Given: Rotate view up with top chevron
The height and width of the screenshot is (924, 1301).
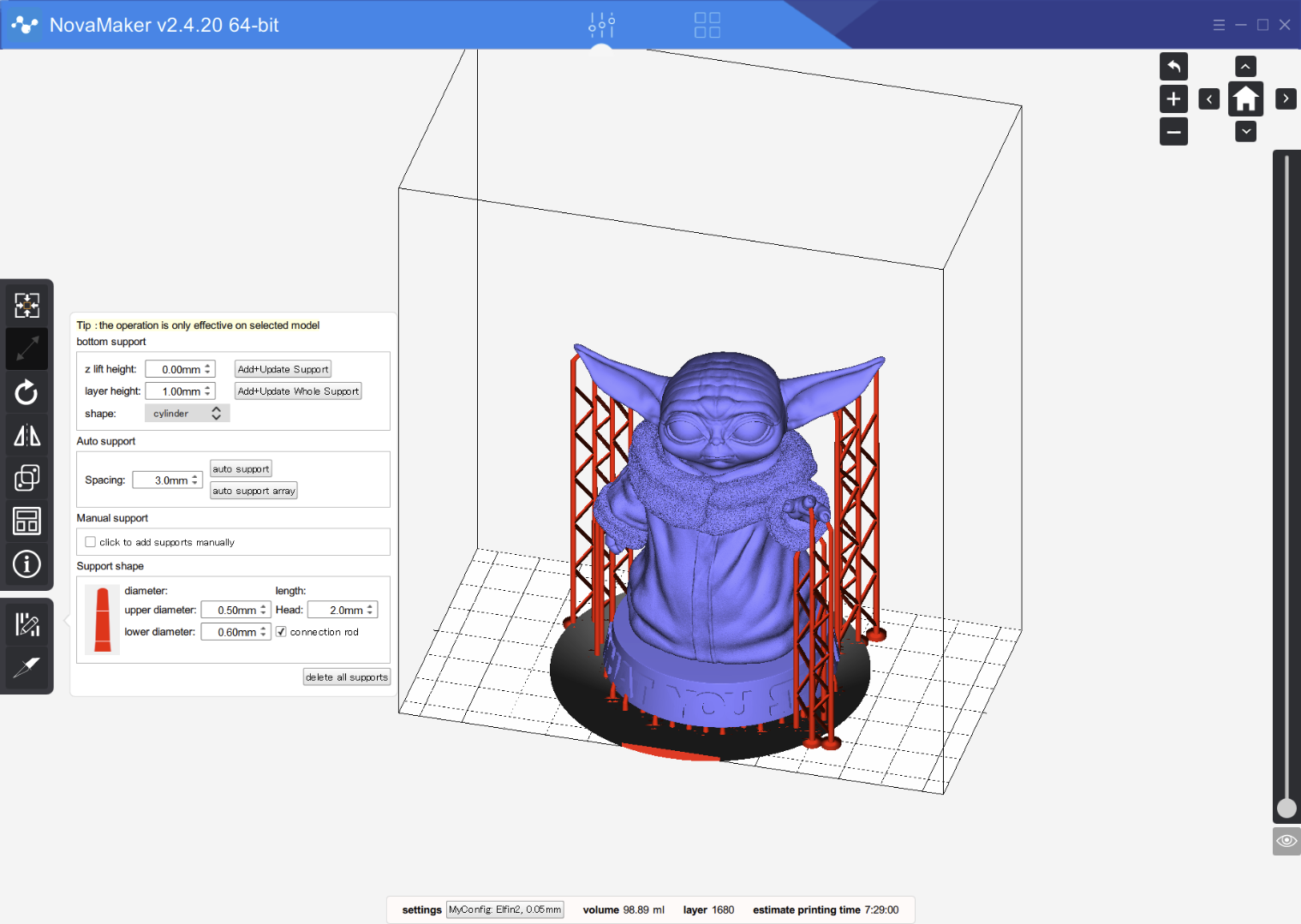Looking at the screenshot, I should (x=1245, y=66).
